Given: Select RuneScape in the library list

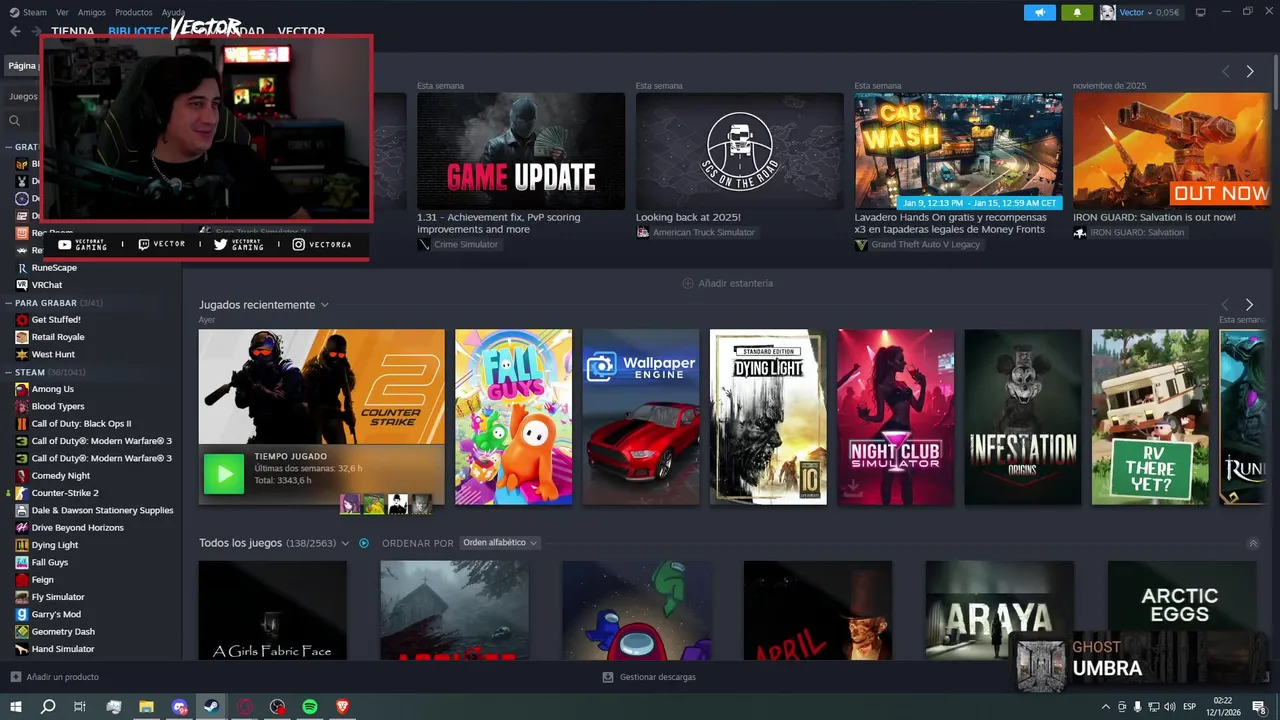Looking at the screenshot, I should point(54,268).
